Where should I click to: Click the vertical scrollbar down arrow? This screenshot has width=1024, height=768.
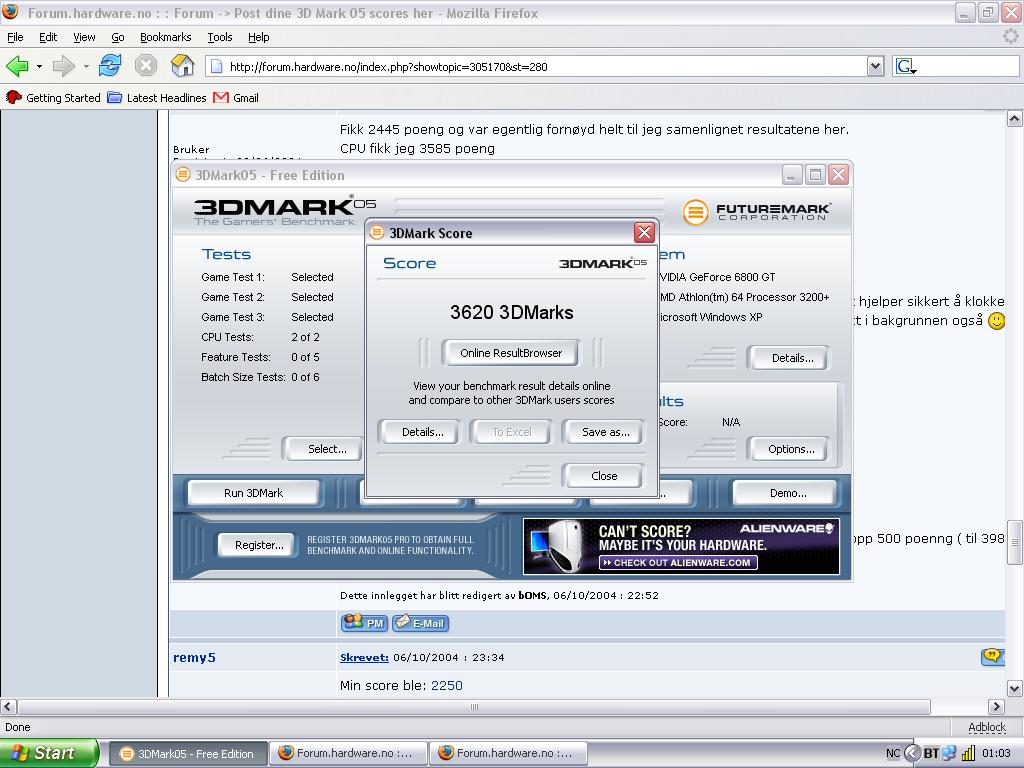coord(1014,688)
